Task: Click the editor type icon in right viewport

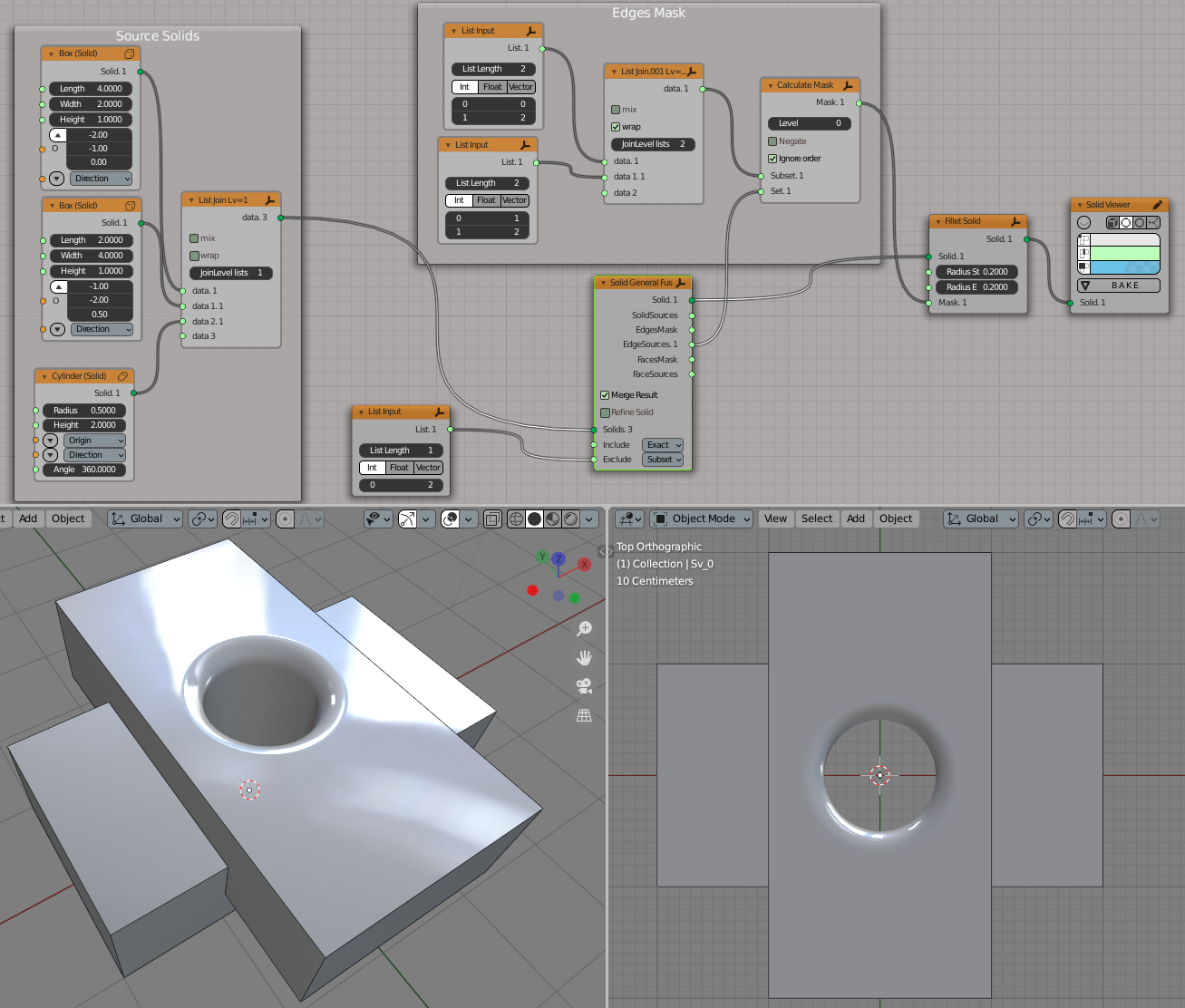Action: 629,519
